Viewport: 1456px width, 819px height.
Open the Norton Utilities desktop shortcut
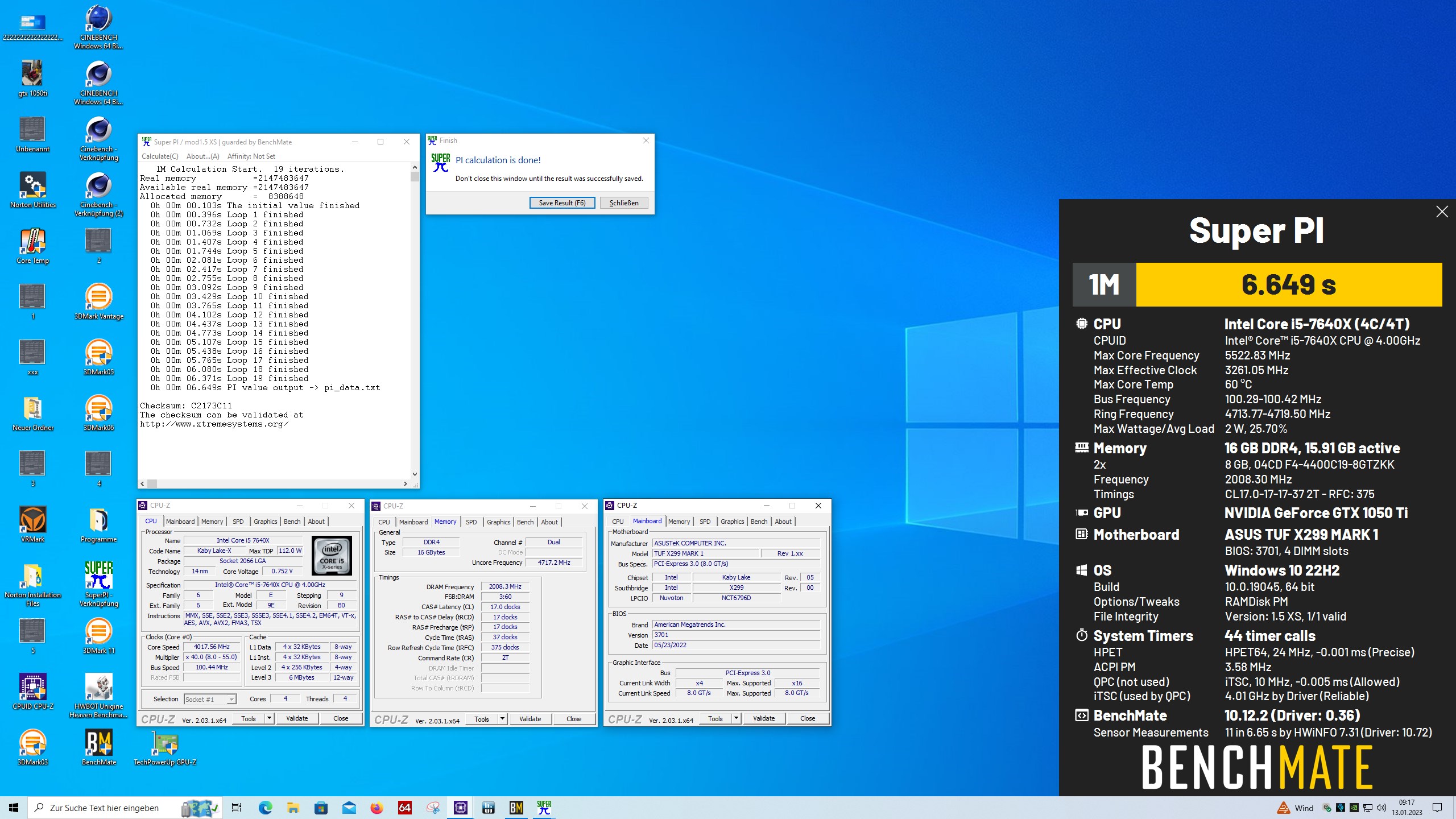[x=32, y=190]
